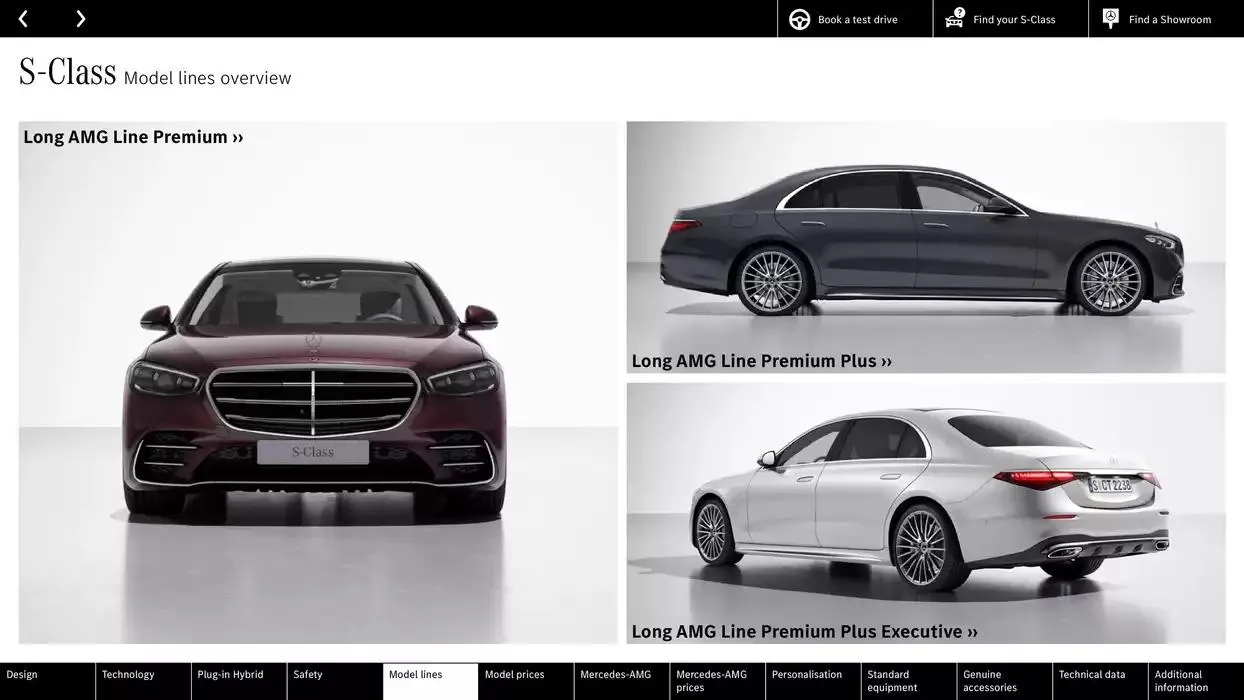Click the forward arrow in the top bar

[80, 17]
